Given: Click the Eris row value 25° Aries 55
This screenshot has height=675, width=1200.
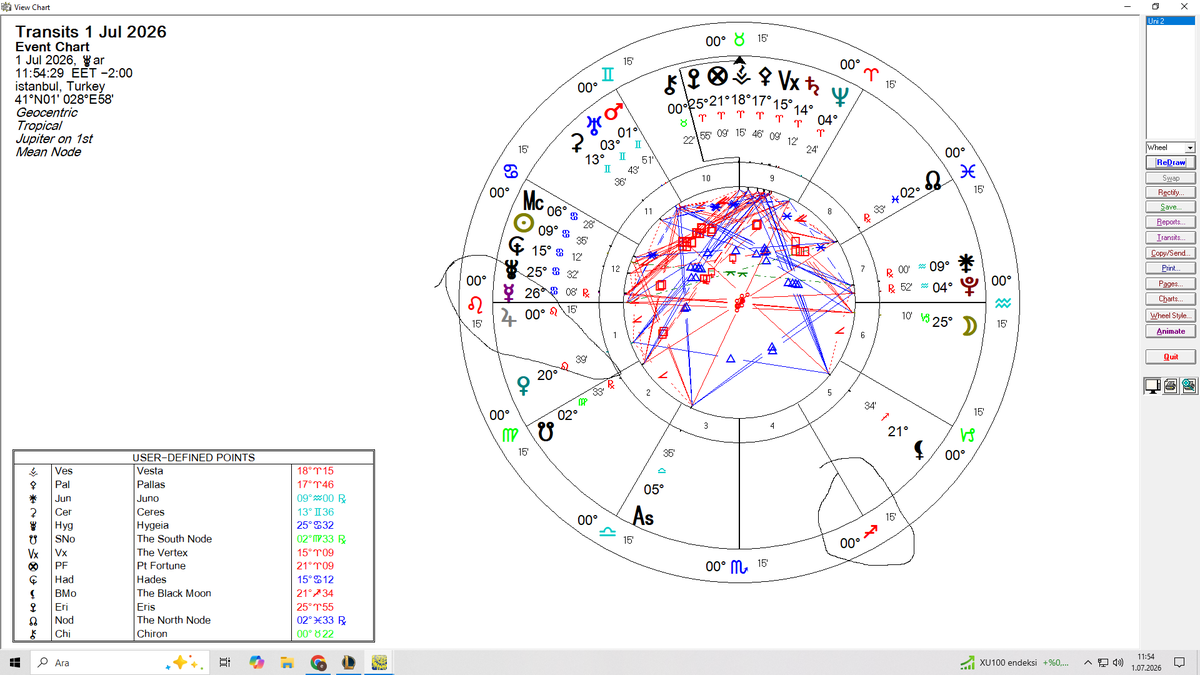Looking at the screenshot, I should (315, 607).
